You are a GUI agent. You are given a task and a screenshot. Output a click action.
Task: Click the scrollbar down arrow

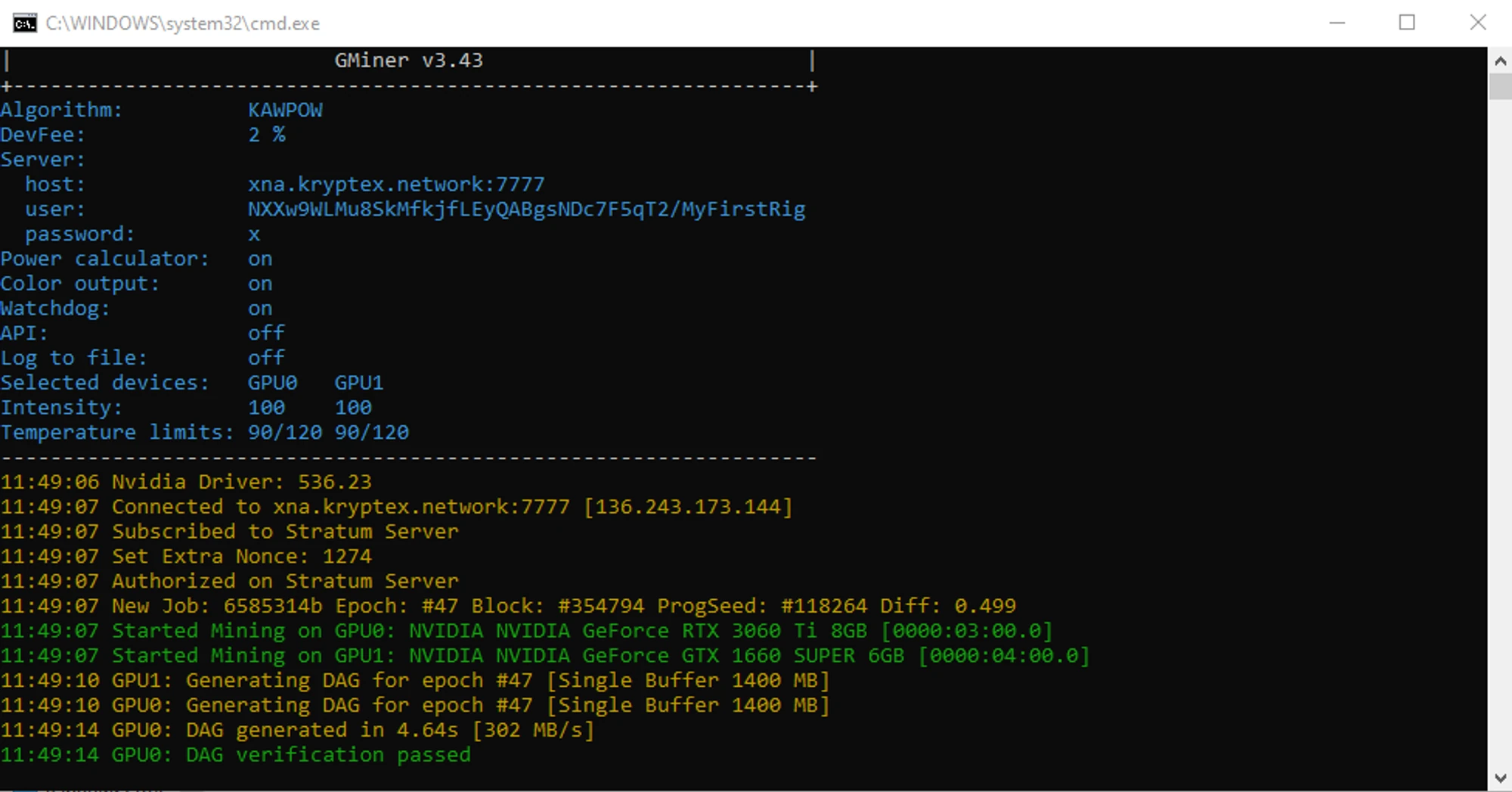[x=1500, y=778]
